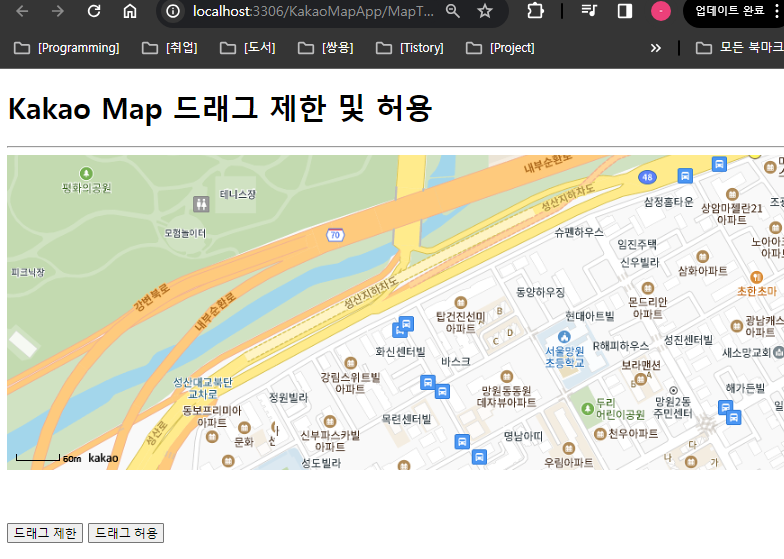The width and height of the screenshot is (784, 559).
Task: Click the 드래그 허용 button
Action: (126, 533)
